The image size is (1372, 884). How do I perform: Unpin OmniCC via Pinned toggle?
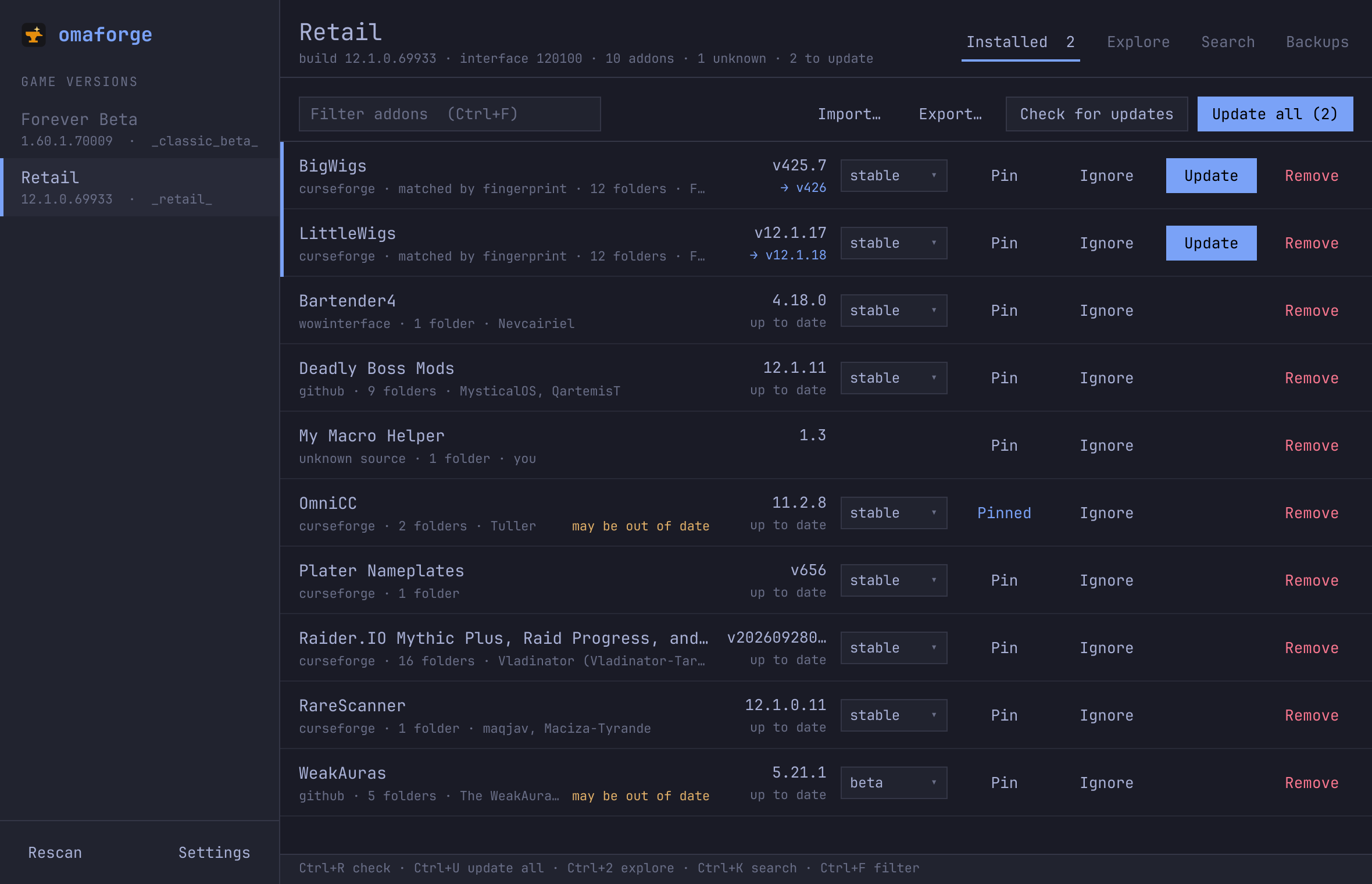tap(1004, 513)
